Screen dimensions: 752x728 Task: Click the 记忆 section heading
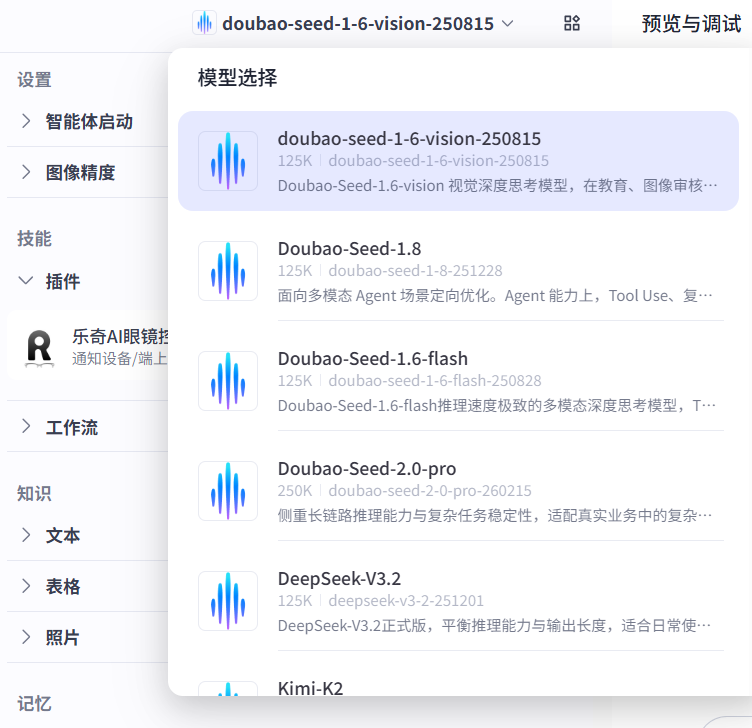point(34,704)
